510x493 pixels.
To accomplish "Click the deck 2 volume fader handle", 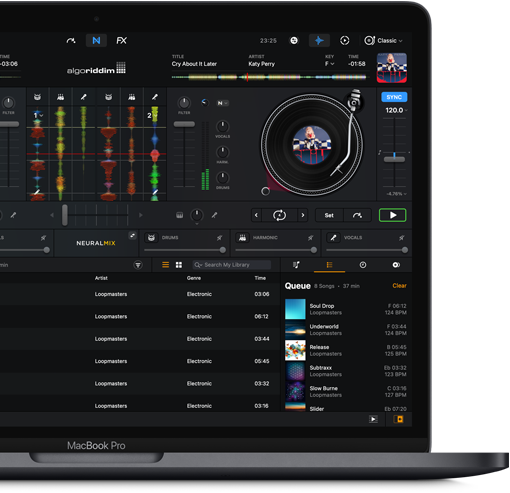I will coord(184,124).
